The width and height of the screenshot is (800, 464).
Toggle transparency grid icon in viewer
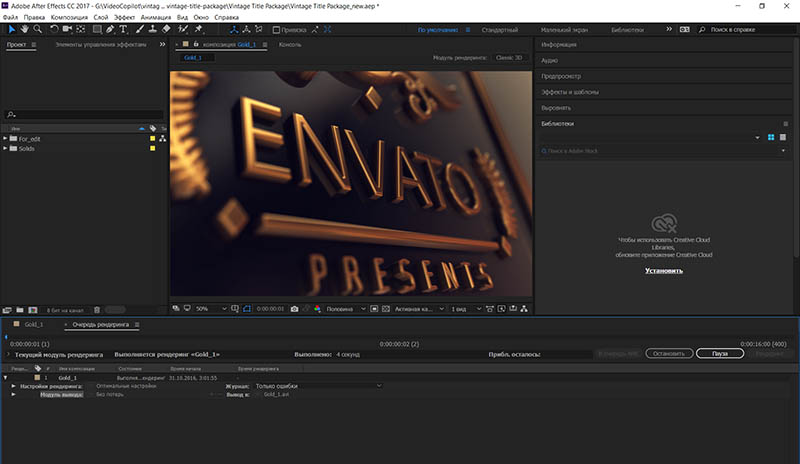[x=386, y=309]
